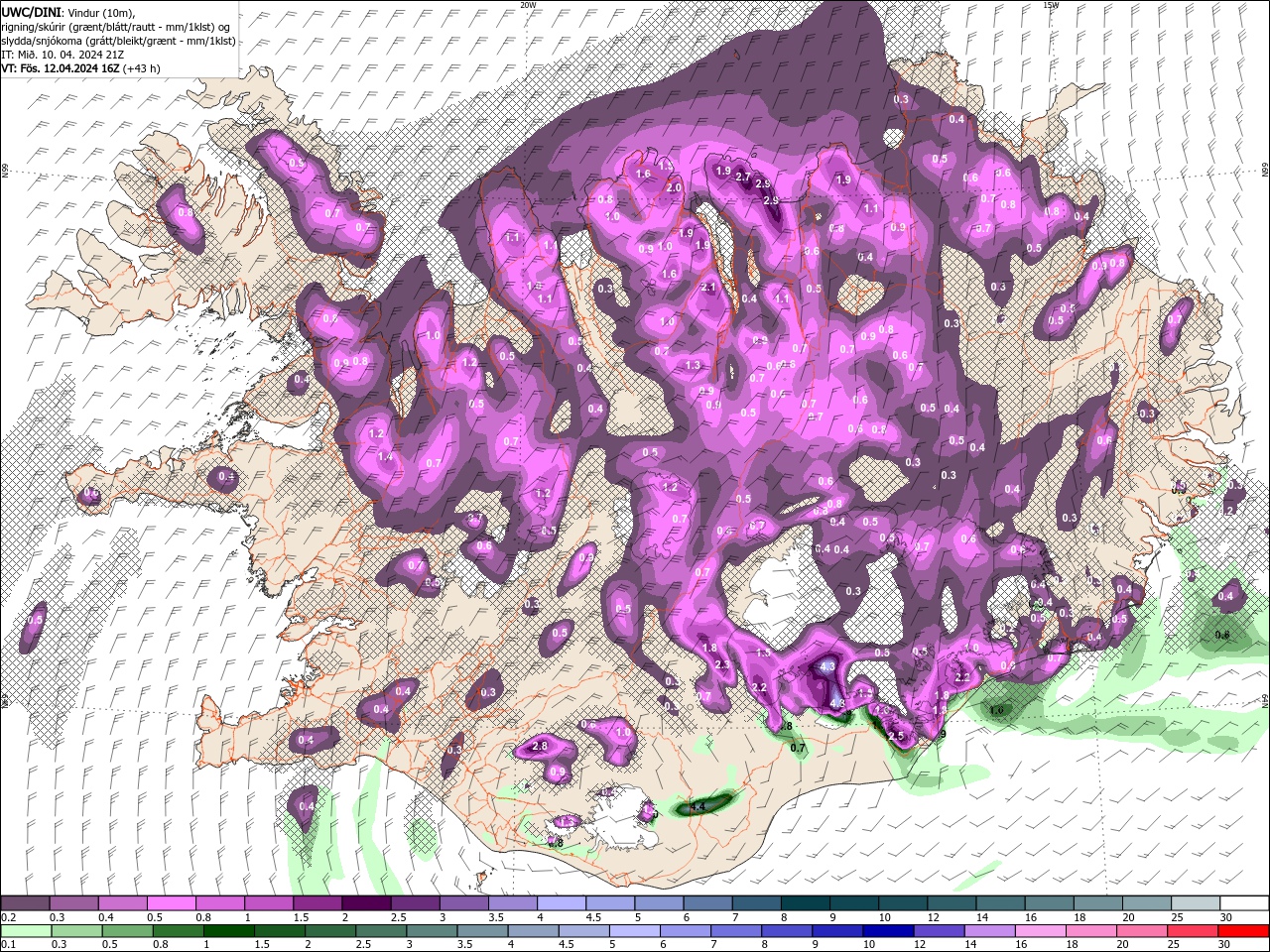Pick top-row swatch between 4 and 4.5
The width and height of the screenshot is (1270, 952).
[x=560, y=903]
